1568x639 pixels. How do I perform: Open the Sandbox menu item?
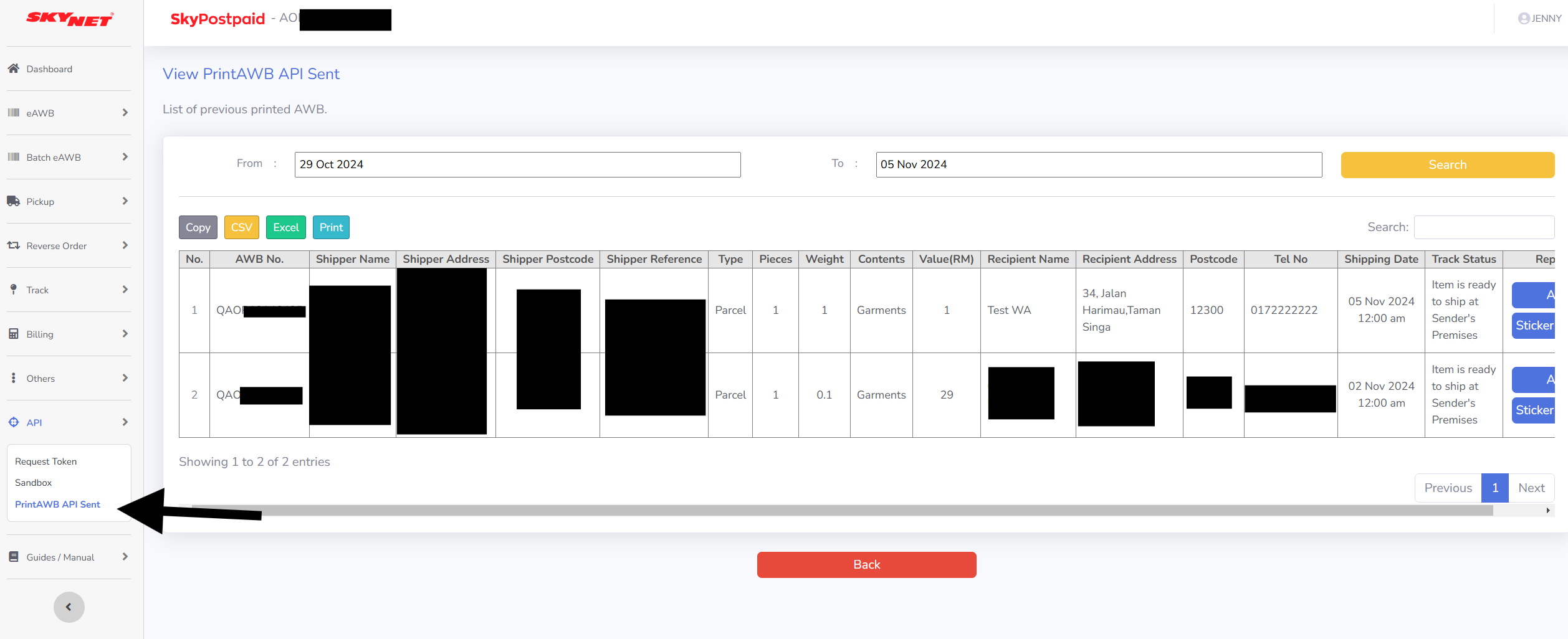(x=34, y=483)
